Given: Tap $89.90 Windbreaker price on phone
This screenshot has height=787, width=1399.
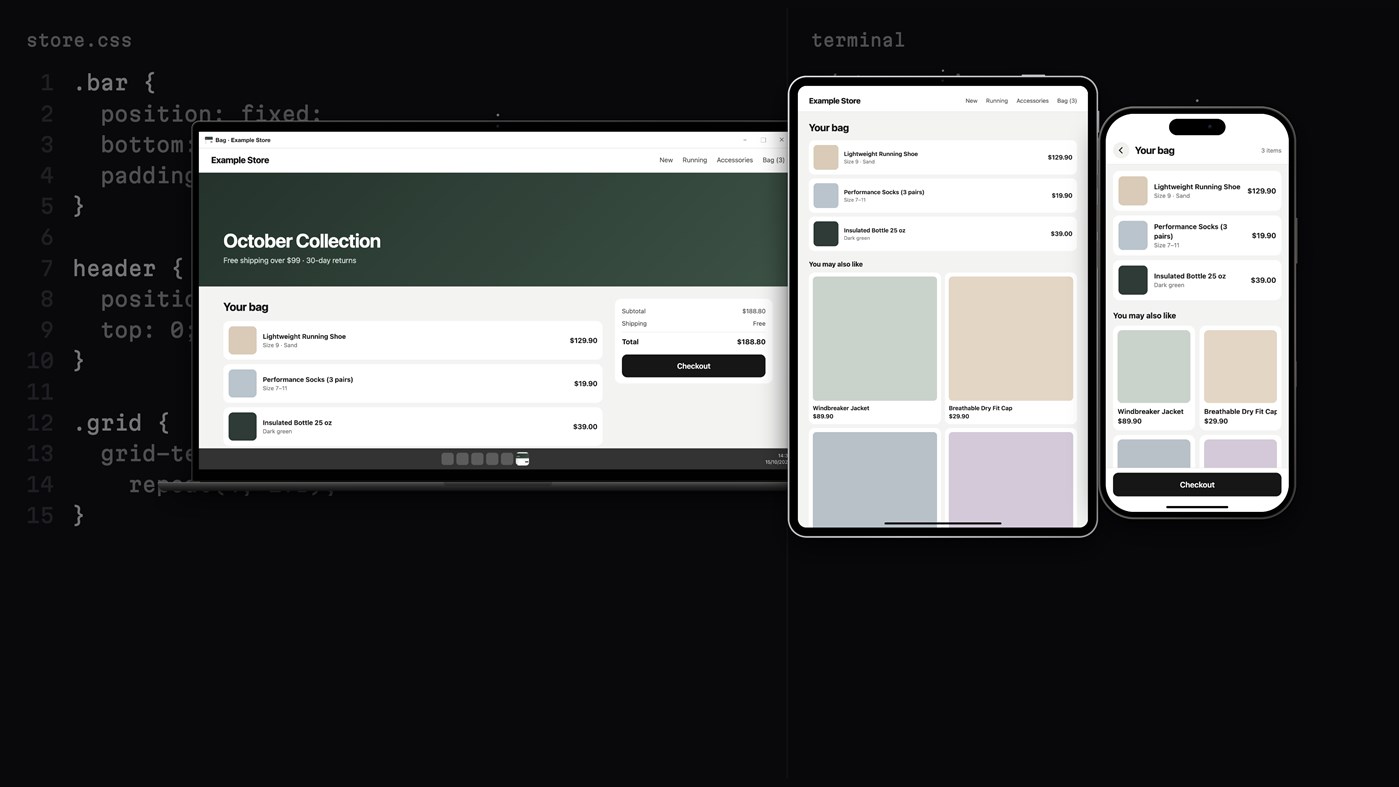Looking at the screenshot, I should (1129, 422).
